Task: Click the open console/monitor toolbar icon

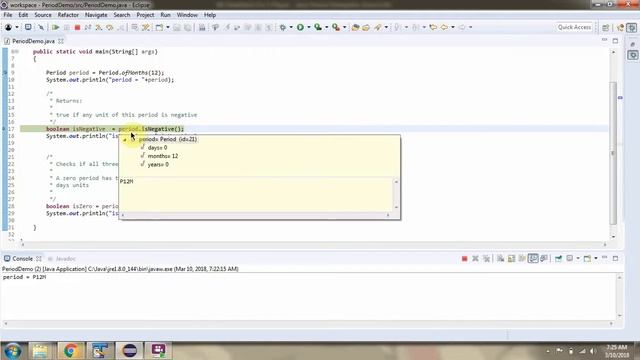Action: (28, 27)
